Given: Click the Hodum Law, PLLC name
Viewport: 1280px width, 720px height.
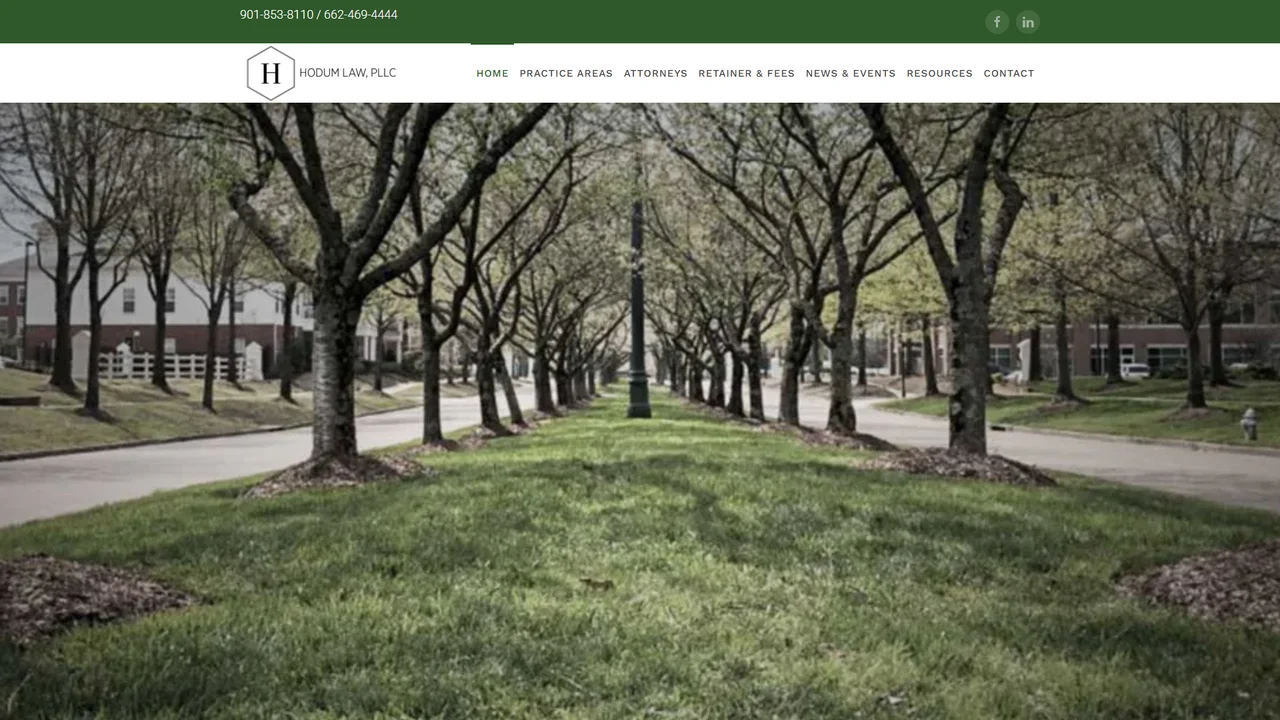Looking at the screenshot, I should (x=348, y=73).
